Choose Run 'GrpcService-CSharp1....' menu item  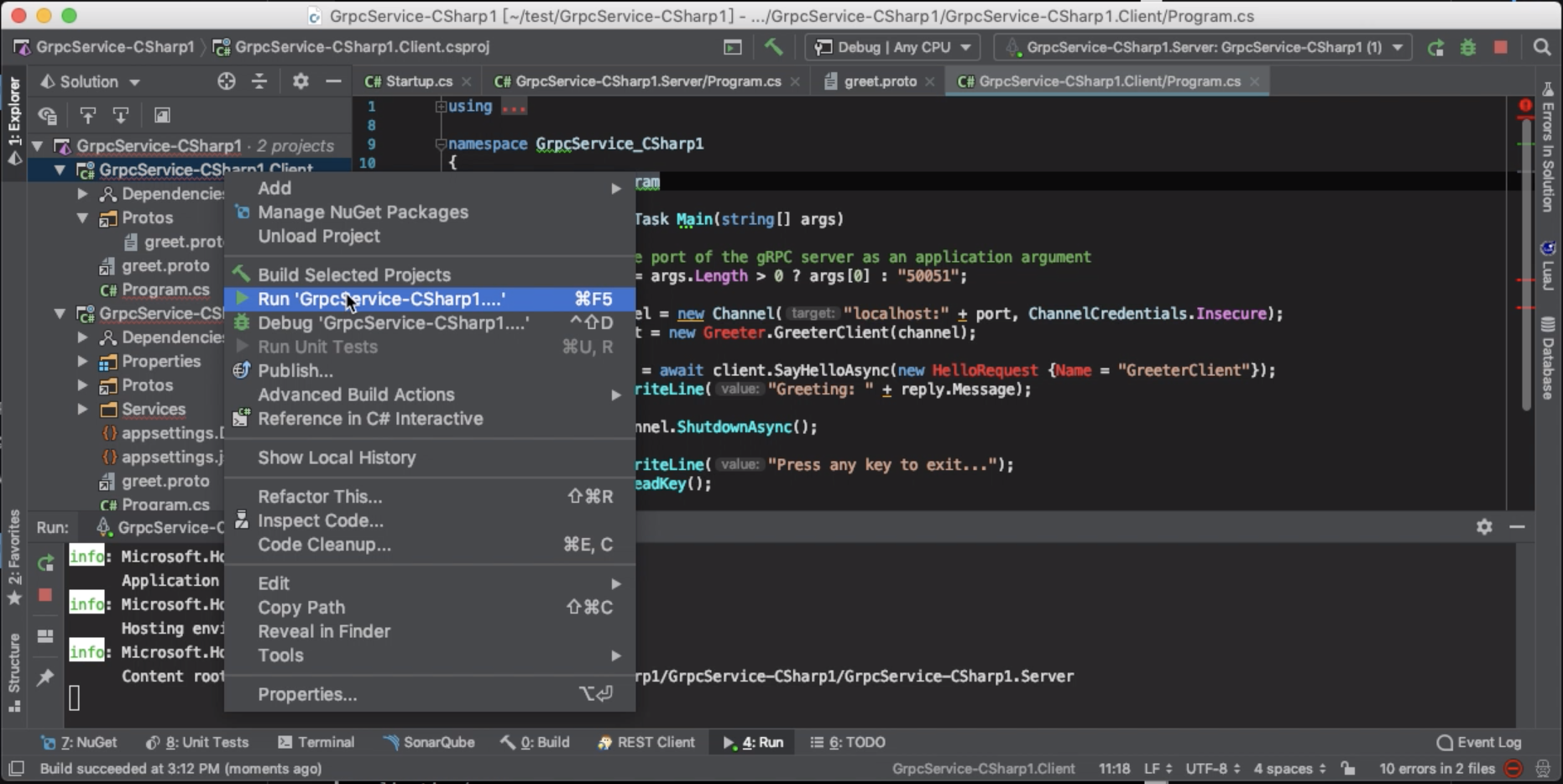point(429,299)
